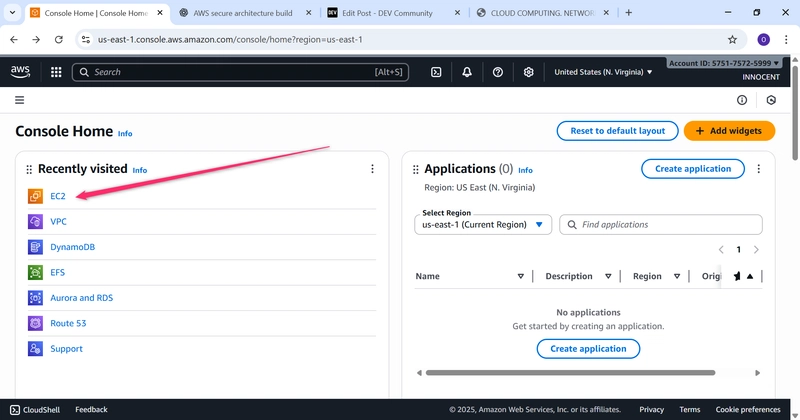Switch to CLOUD COMPUTING NETWORK tab

(x=542, y=13)
